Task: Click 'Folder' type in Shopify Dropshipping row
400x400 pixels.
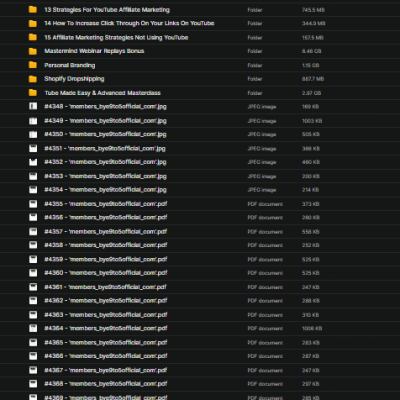Action: 255,79
